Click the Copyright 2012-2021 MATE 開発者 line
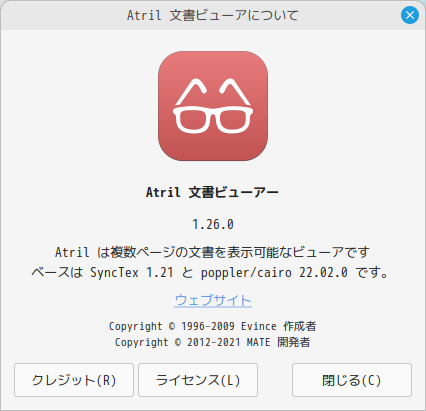Image resolution: width=426 pixels, height=411 pixels. point(213,342)
